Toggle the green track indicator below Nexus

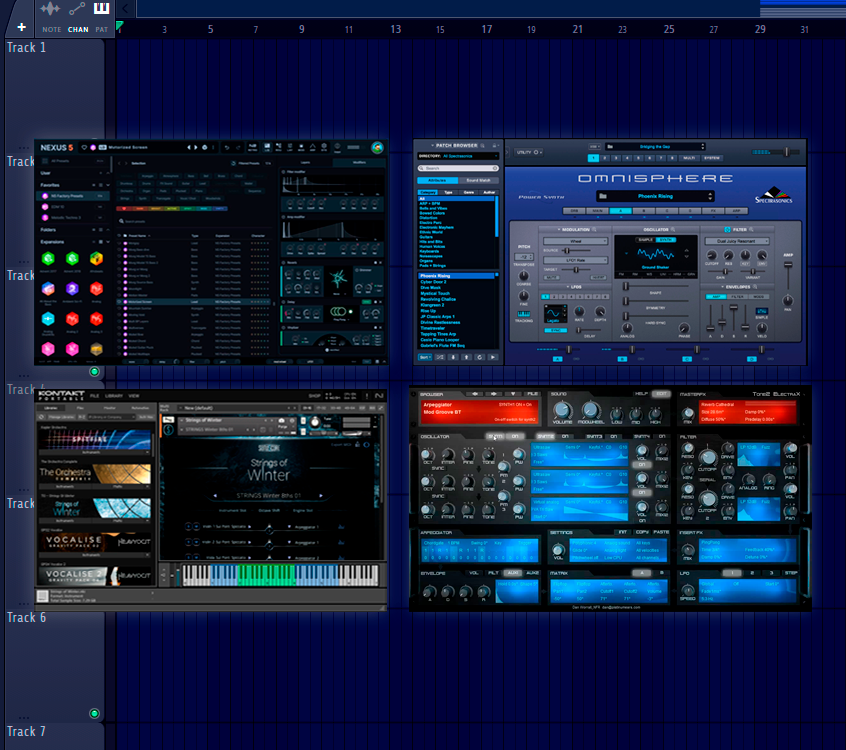(95, 372)
